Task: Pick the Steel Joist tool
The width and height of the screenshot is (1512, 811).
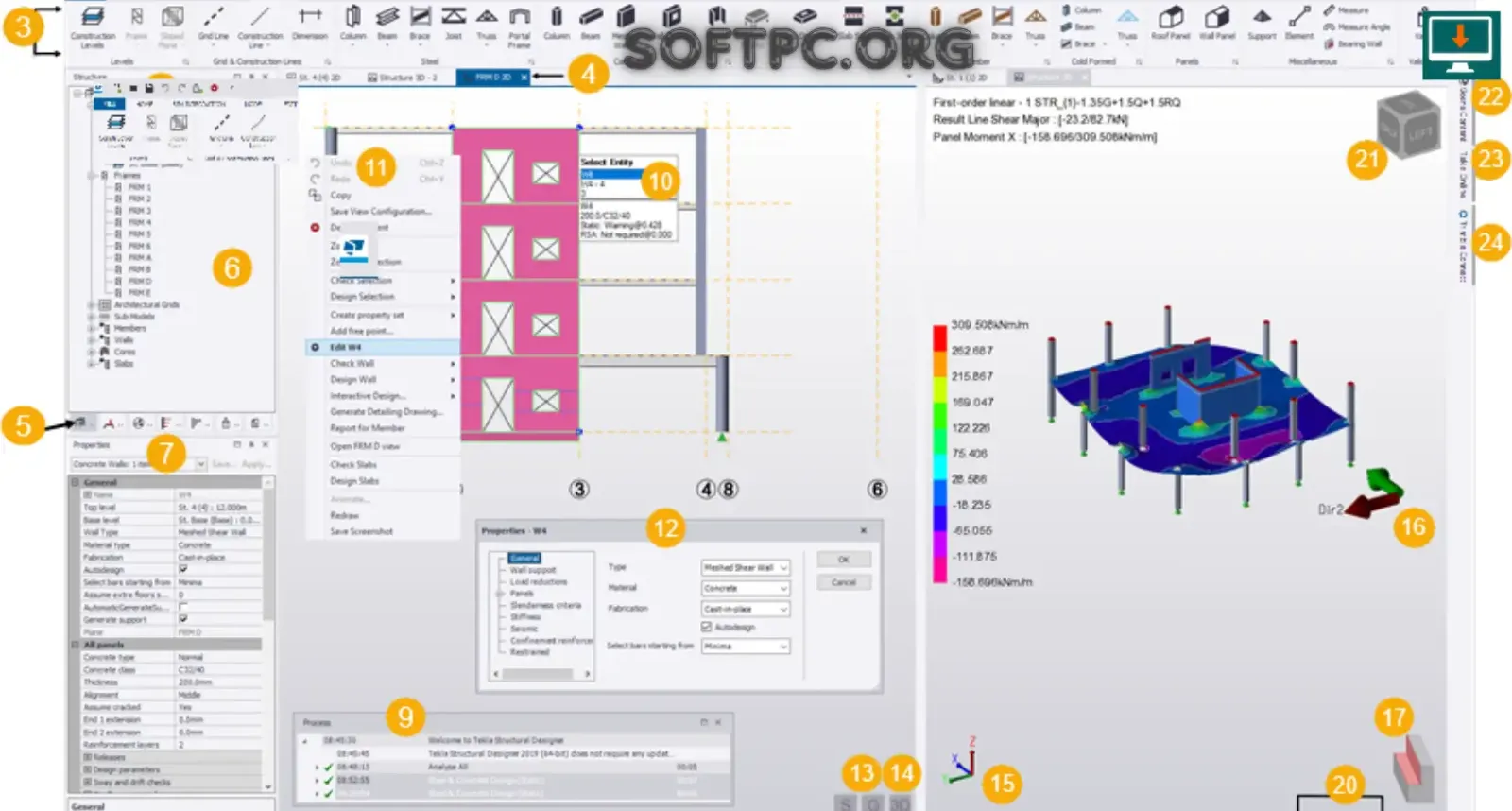Action: tap(454, 24)
